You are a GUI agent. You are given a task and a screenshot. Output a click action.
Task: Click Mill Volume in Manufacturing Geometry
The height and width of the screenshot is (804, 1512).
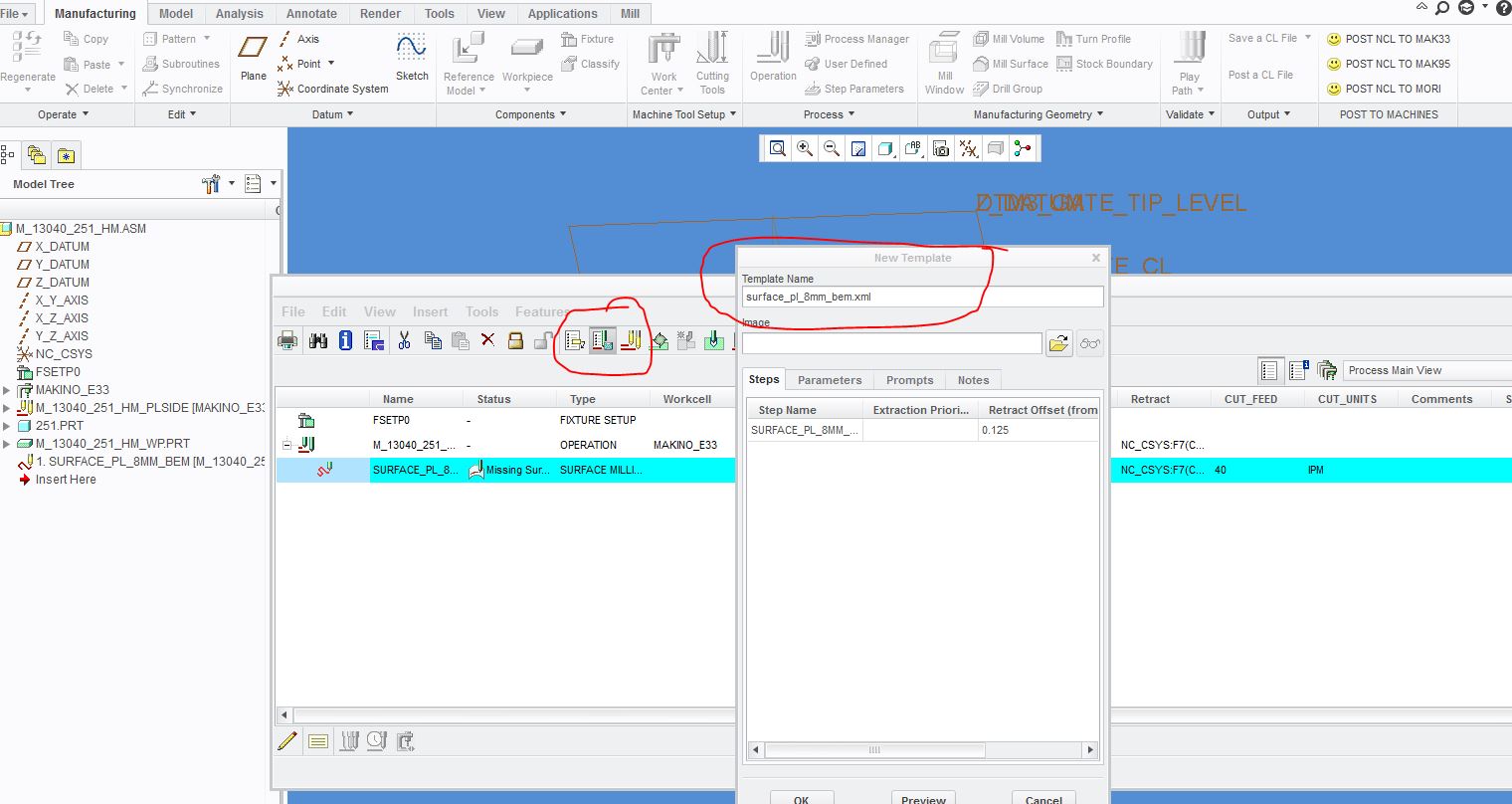click(x=1009, y=39)
